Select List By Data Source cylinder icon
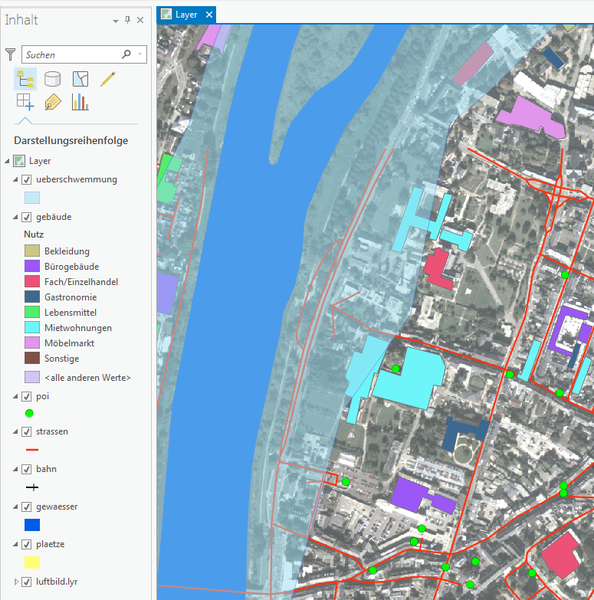This screenshot has height=600, width=594. 52,79
